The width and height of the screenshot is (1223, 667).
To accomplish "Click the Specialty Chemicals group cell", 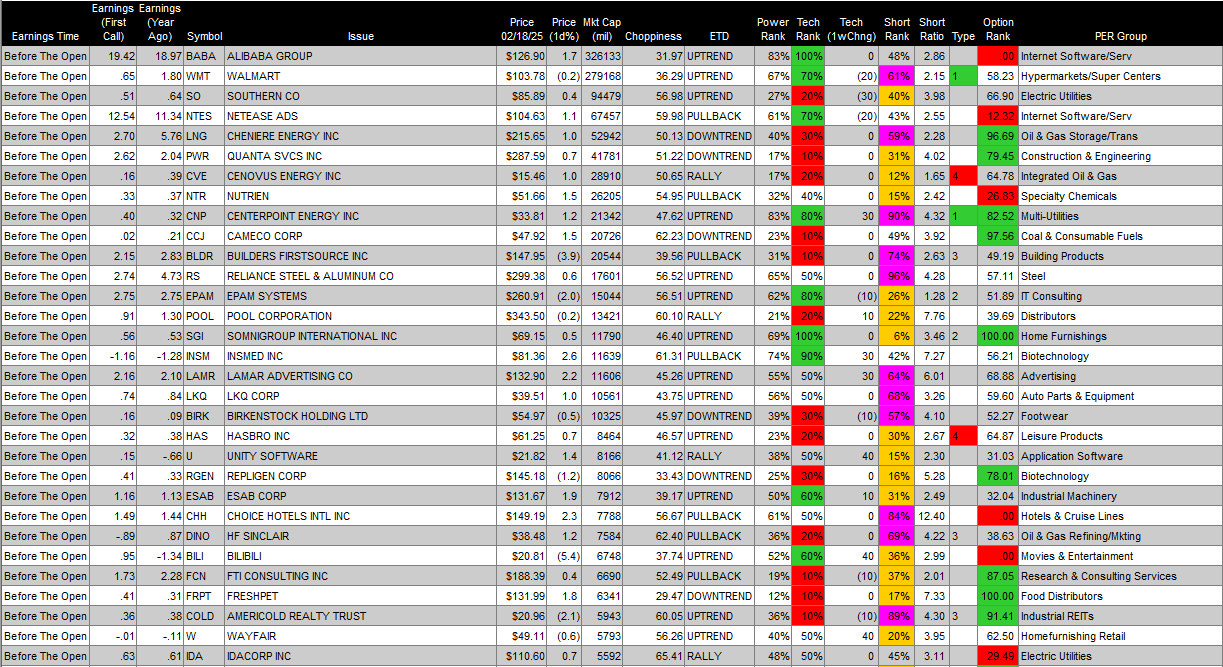I will click(x=1119, y=196).
